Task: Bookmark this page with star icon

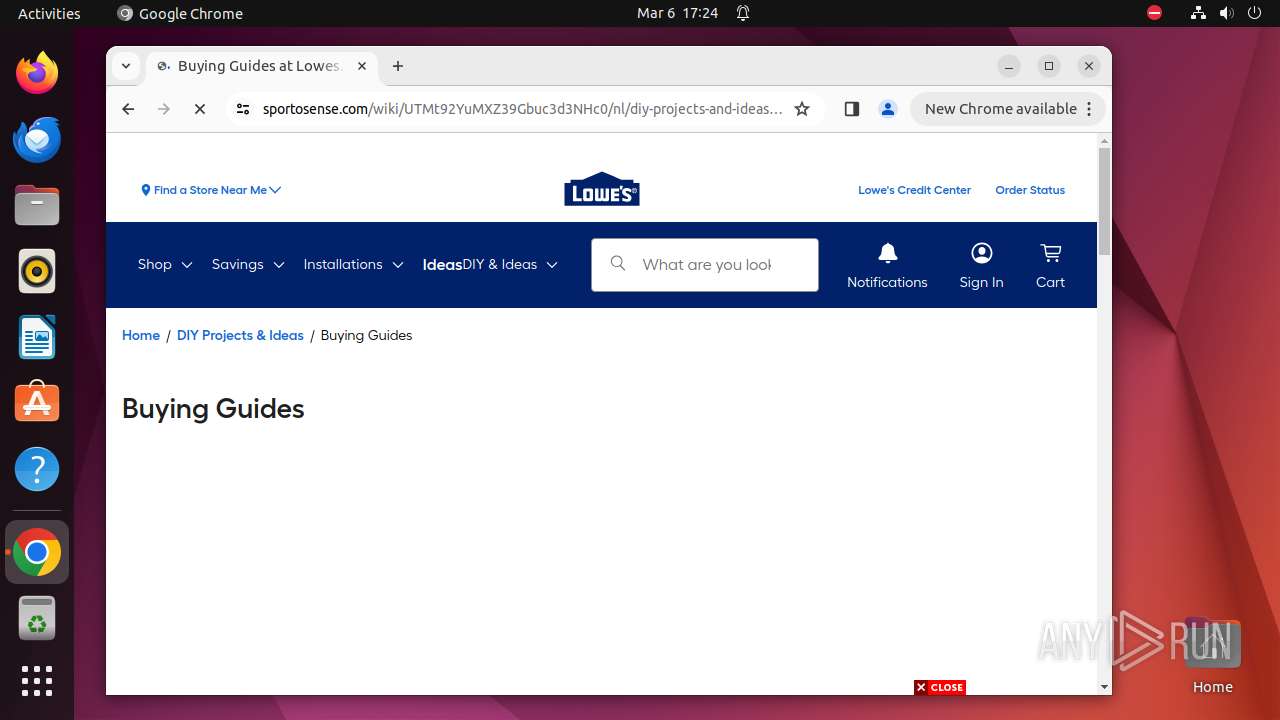Action: (802, 109)
